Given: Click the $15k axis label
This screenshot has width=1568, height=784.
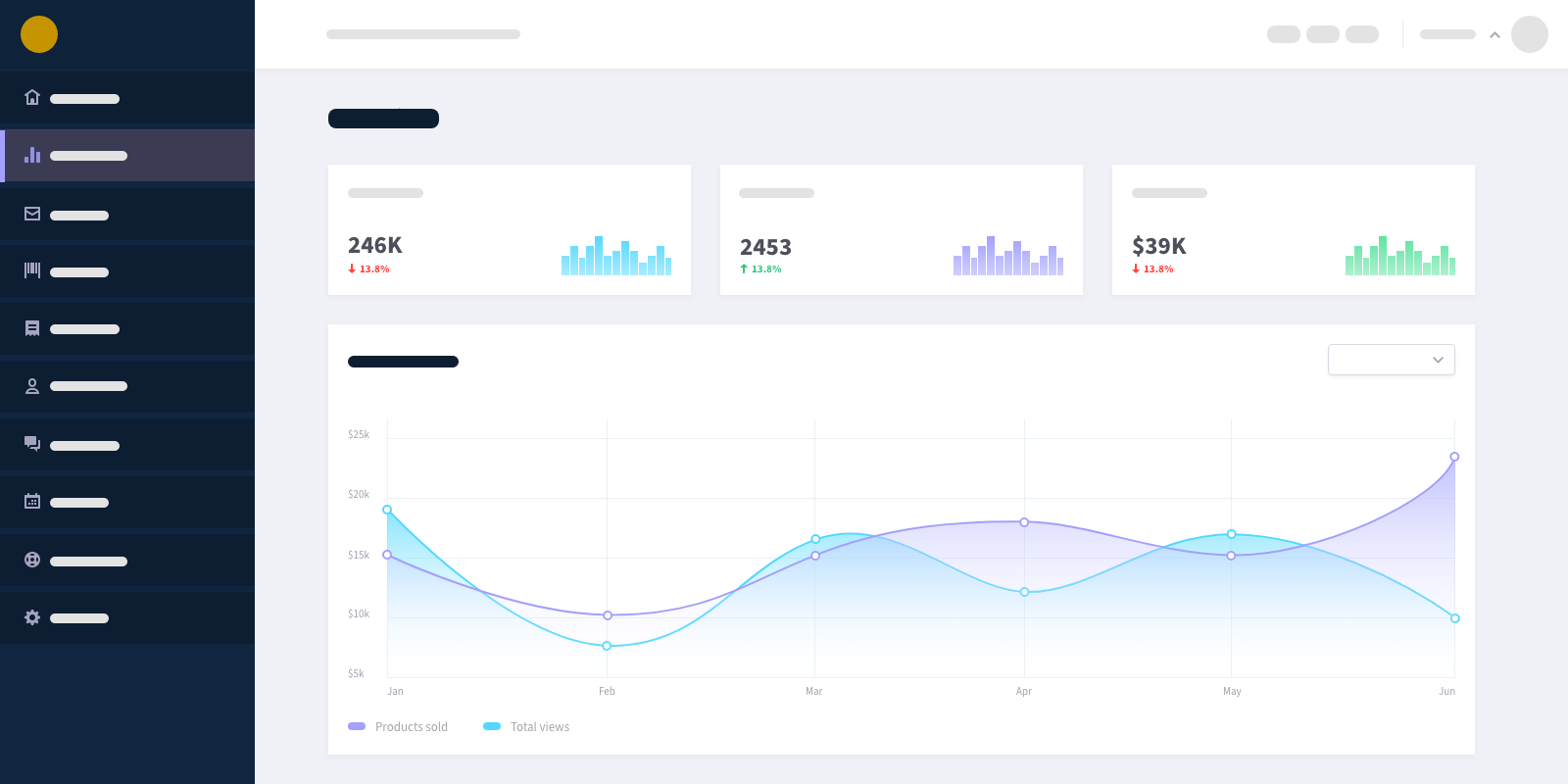Looking at the screenshot, I should coord(359,555).
